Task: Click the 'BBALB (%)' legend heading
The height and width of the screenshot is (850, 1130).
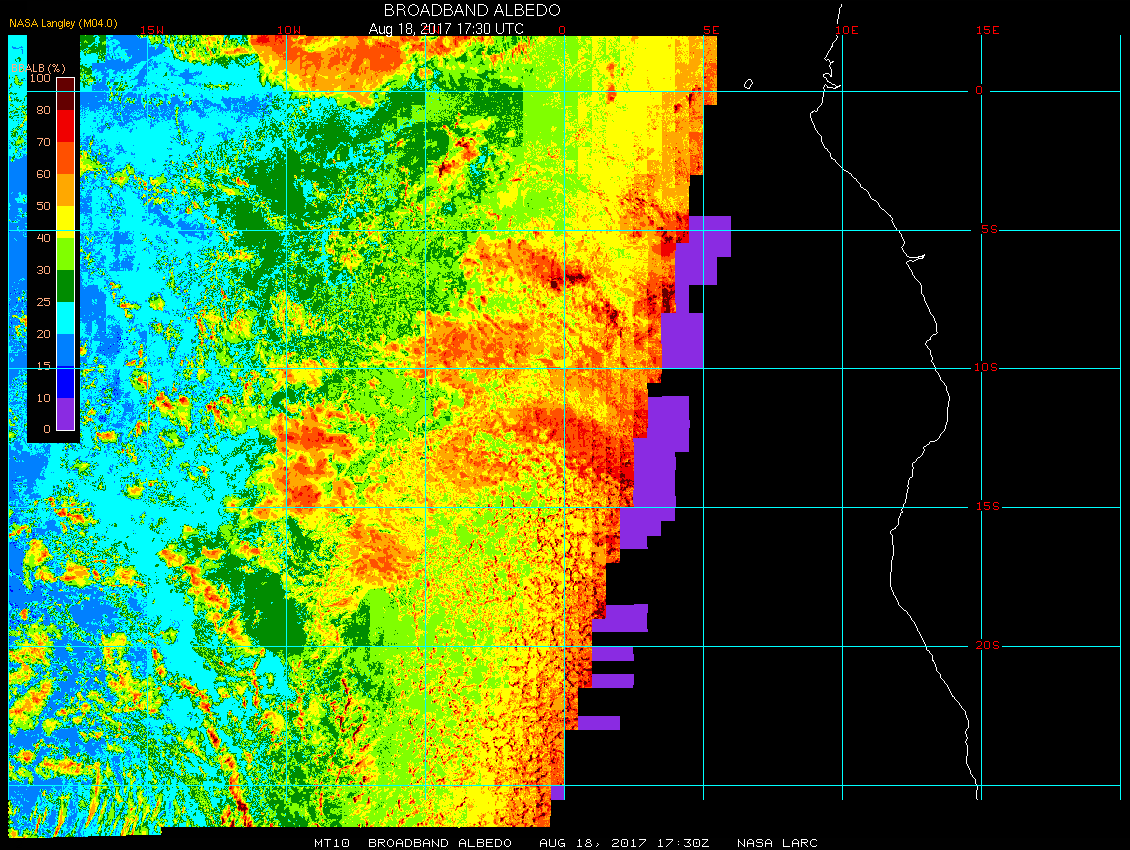Action: click(38, 68)
